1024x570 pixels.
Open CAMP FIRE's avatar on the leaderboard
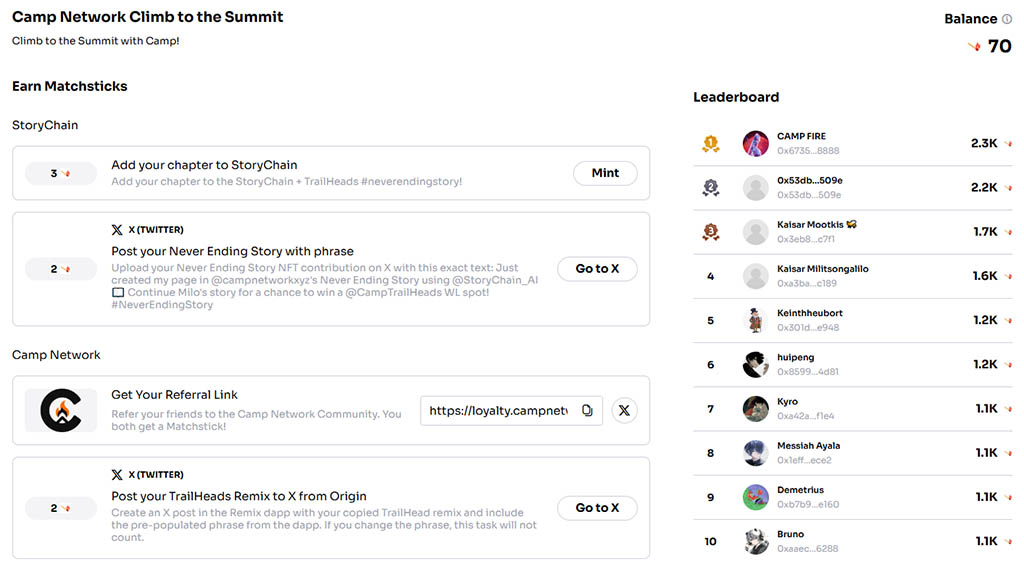(x=756, y=143)
